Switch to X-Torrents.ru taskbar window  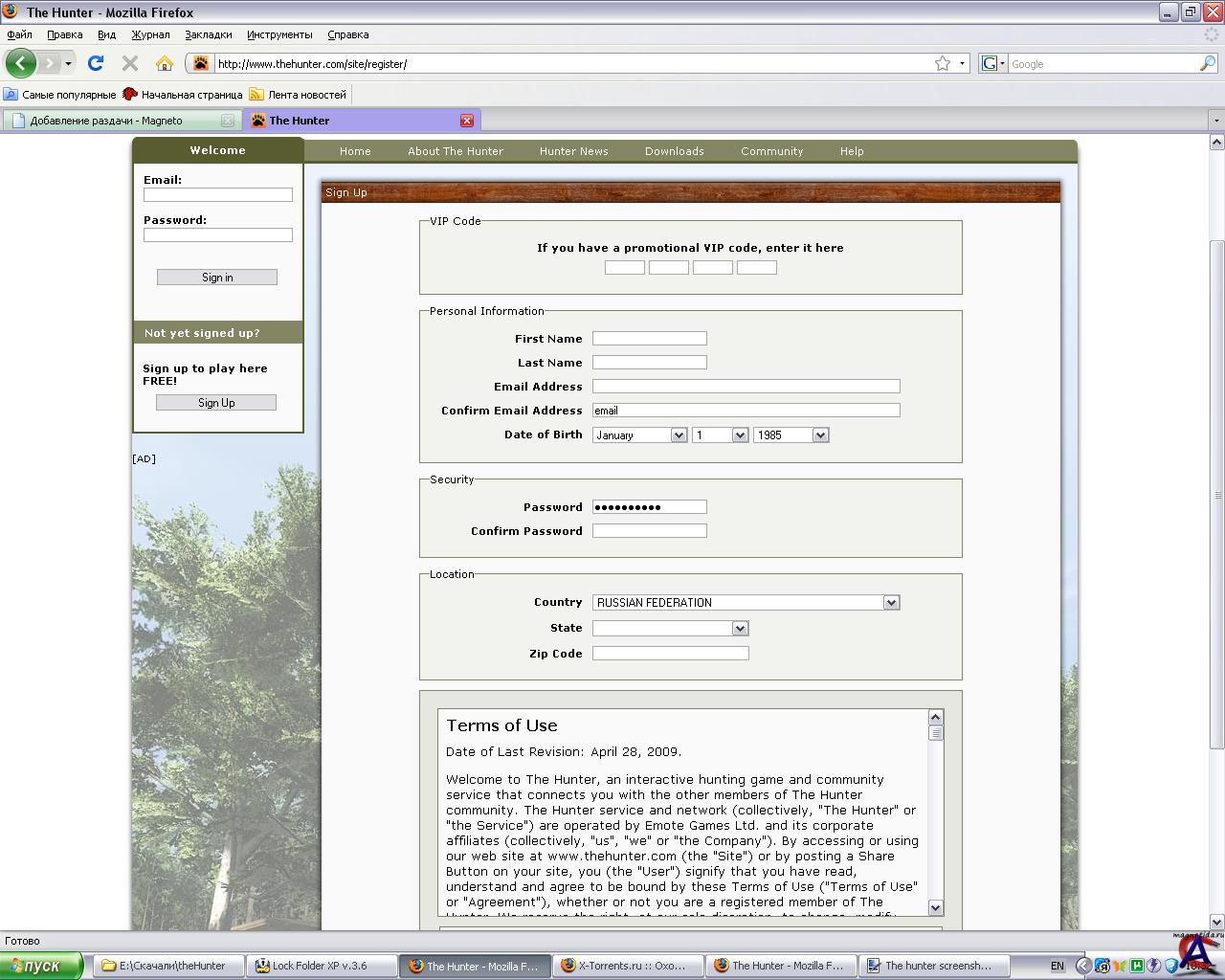click(x=628, y=966)
